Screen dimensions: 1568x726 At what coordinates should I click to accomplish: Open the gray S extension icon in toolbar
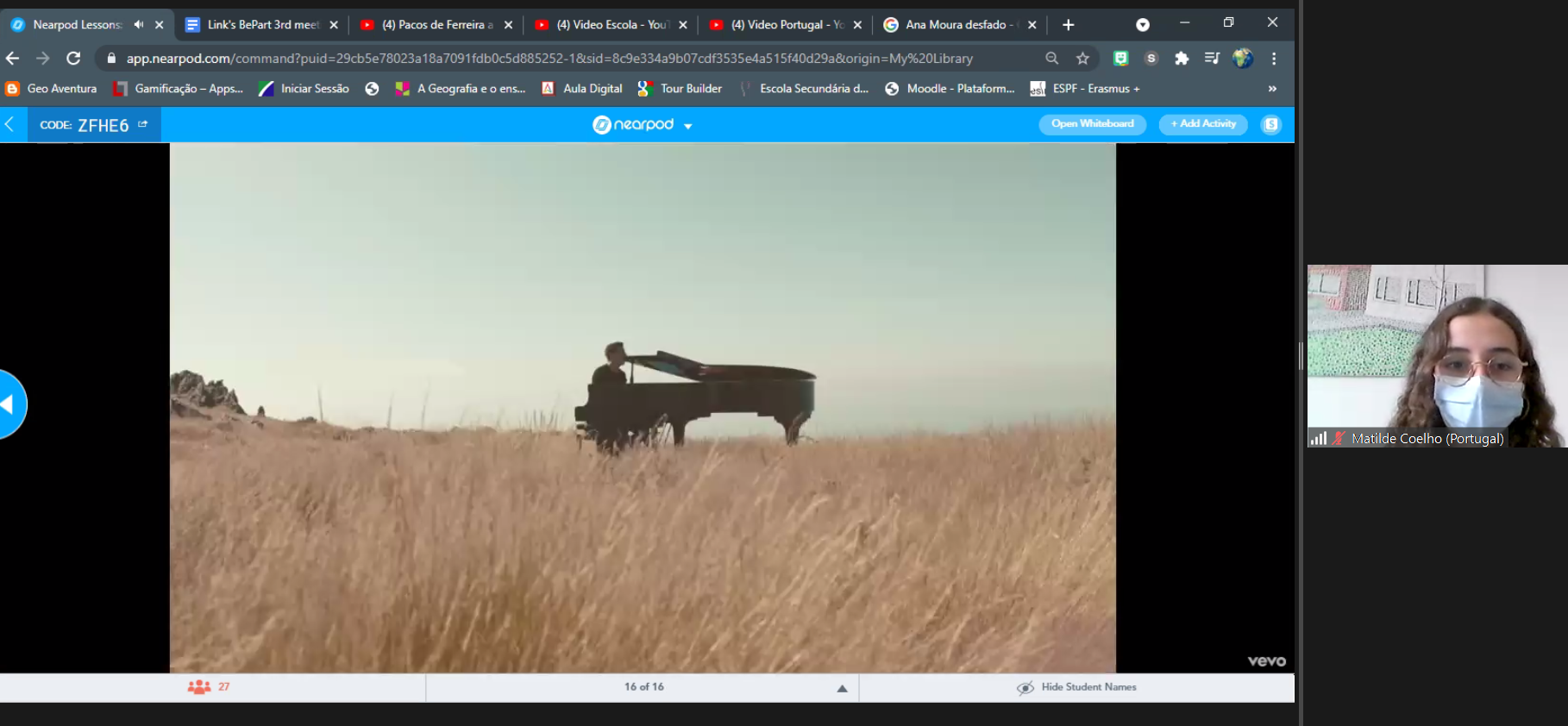pos(1151,59)
